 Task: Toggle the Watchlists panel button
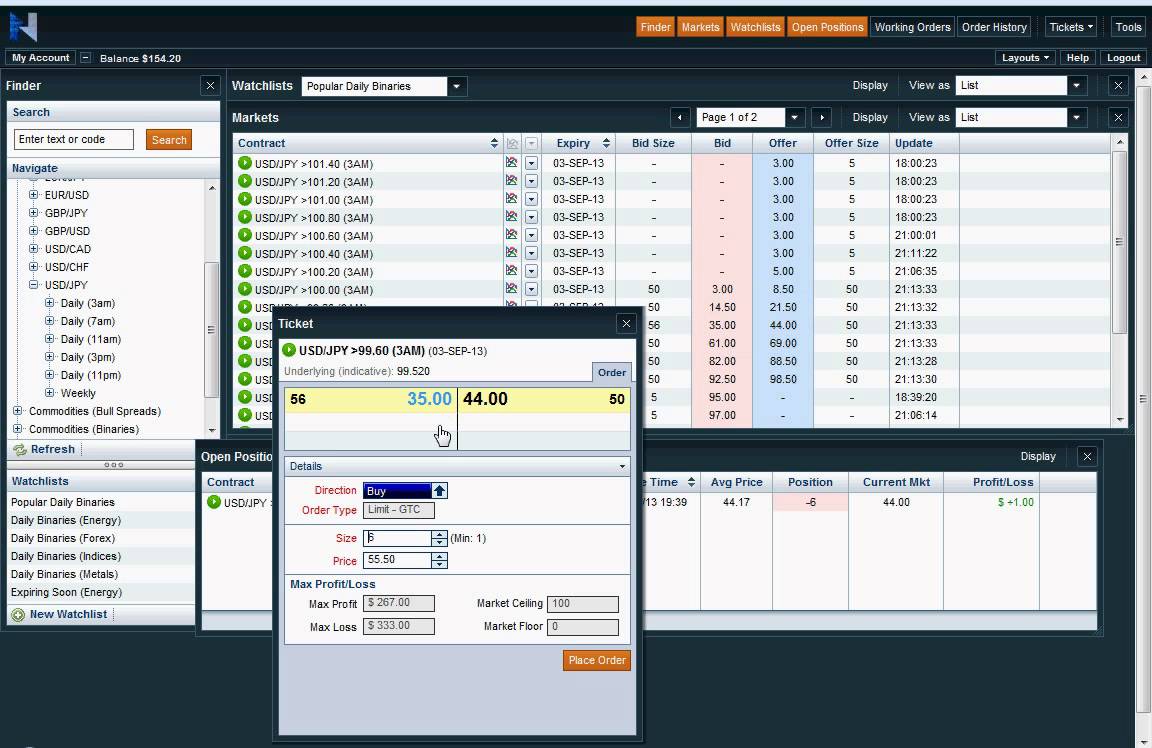pyautogui.click(x=755, y=27)
